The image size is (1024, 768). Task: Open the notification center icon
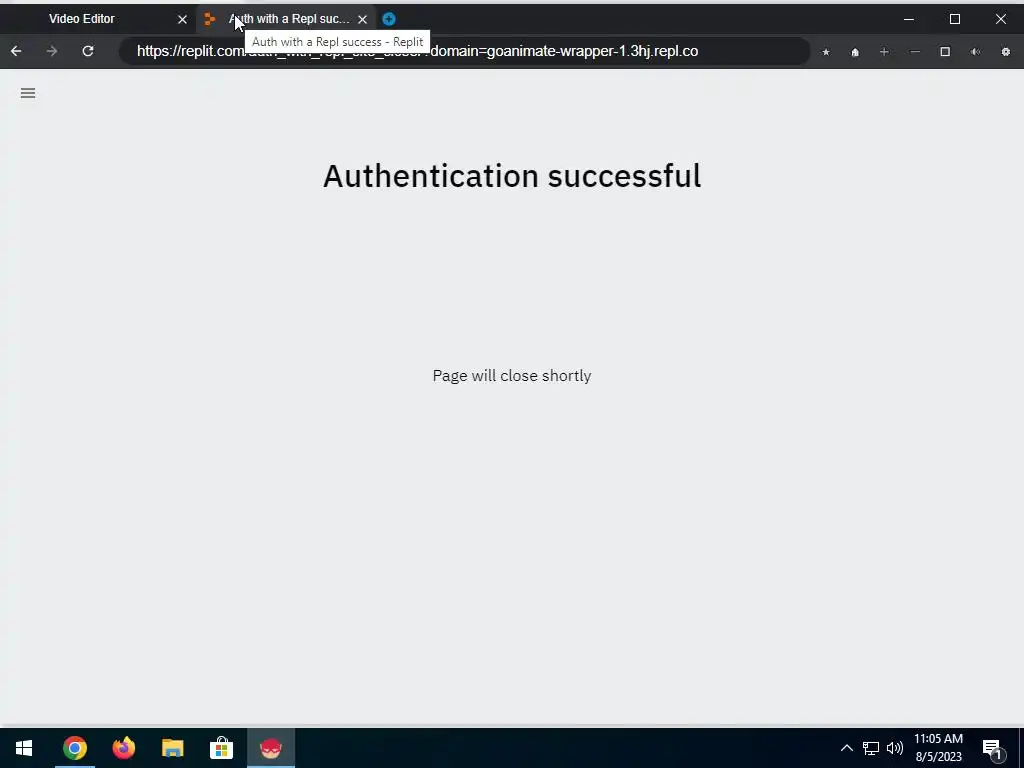(993, 749)
